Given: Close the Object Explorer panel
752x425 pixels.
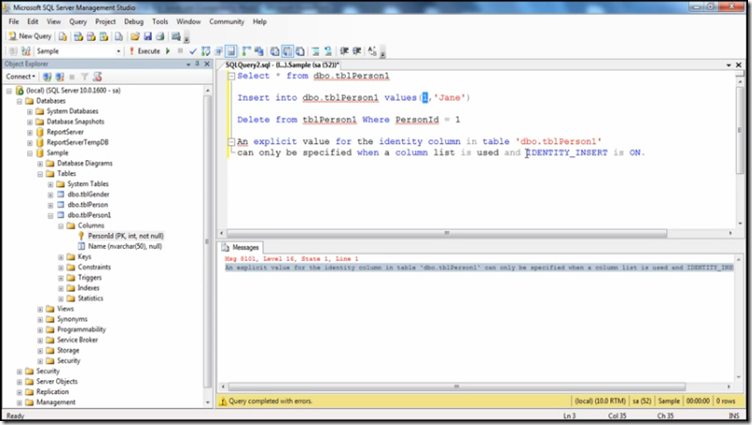Looking at the screenshot, I should click(207, 64).
